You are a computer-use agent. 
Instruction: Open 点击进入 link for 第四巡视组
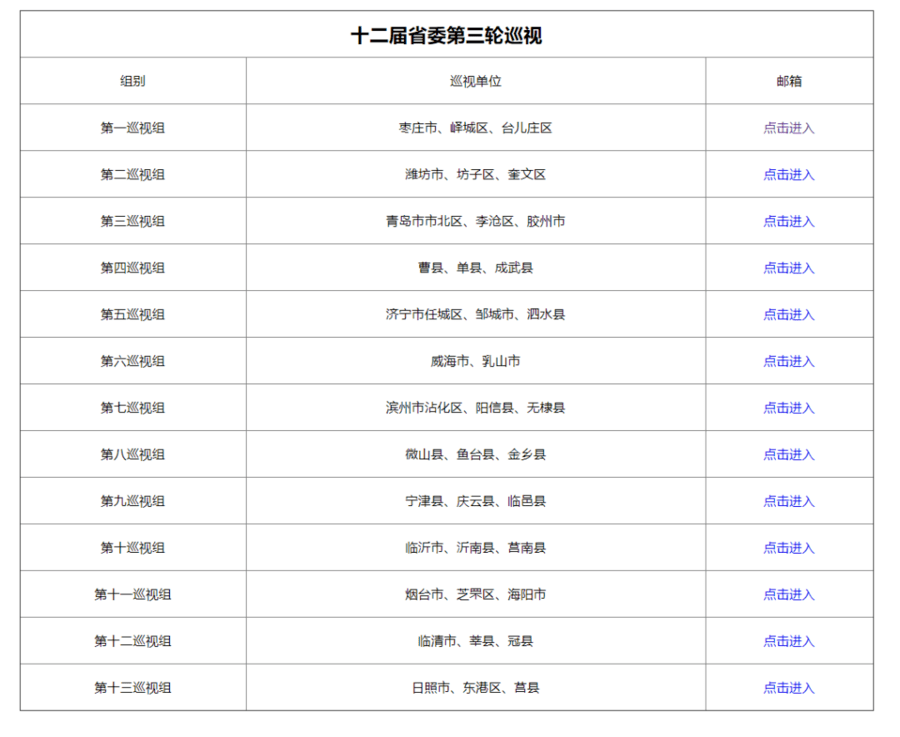coord(789,268)
